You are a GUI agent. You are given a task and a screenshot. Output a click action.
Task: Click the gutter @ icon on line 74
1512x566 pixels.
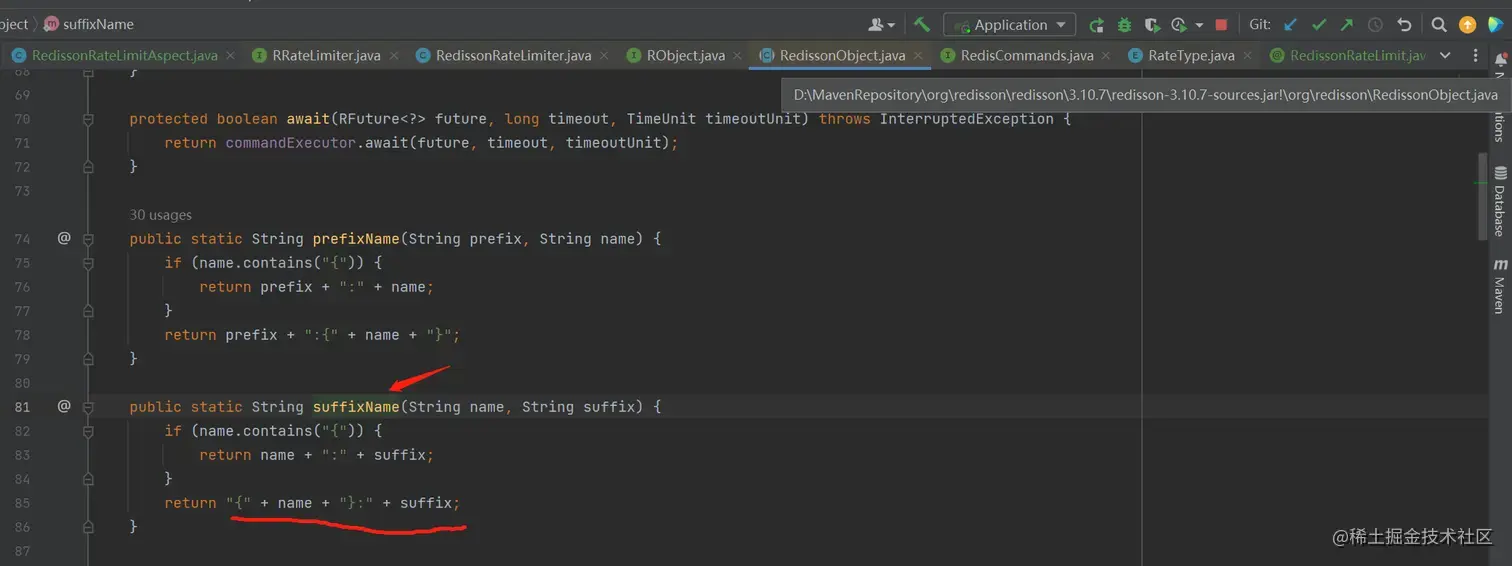pyautogui.click(x=64, y=238)
